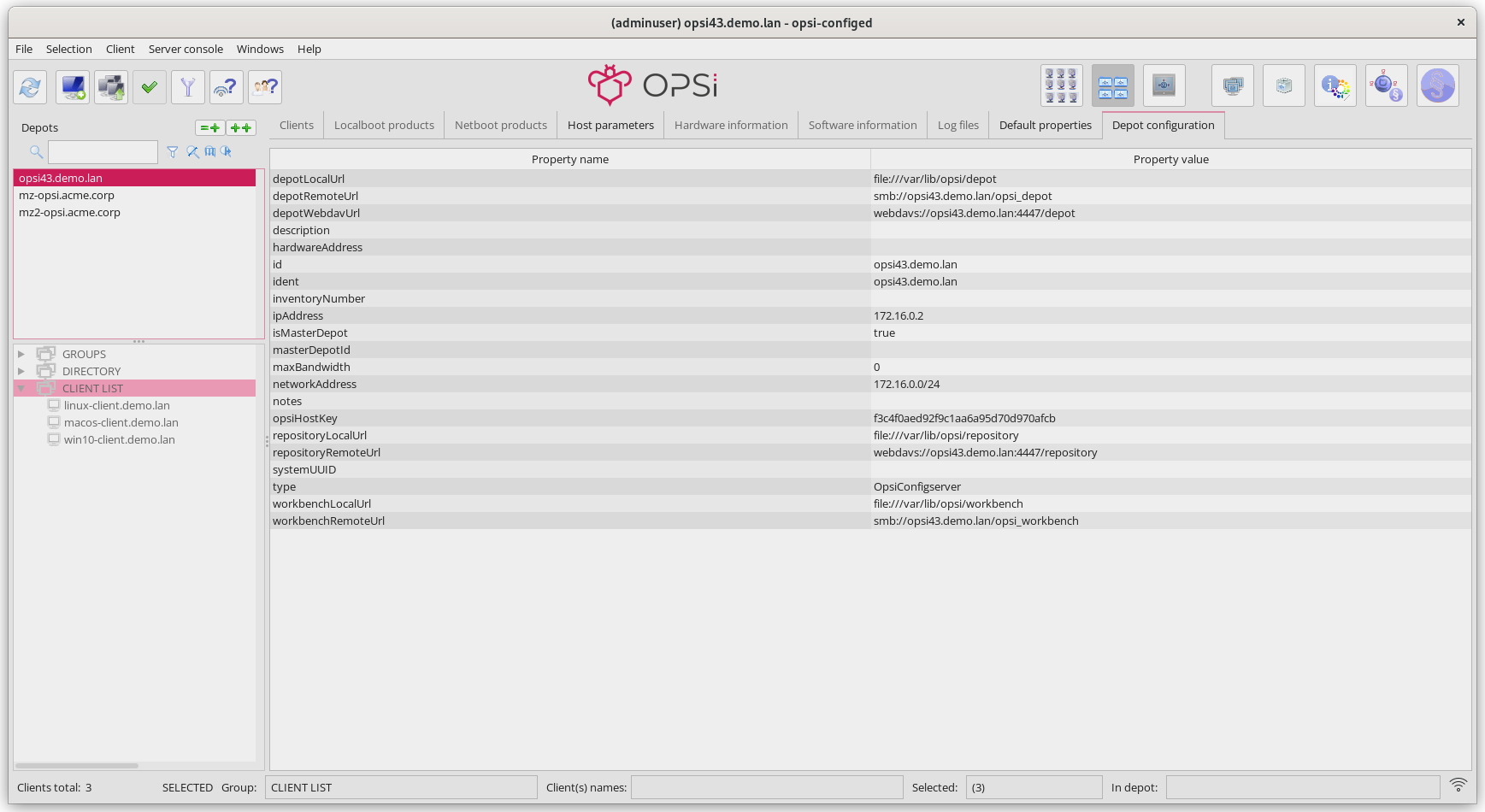Click the depotRemoteUrl value cell
The height and width of the screenshot is (812, 1485).
pos(1171,196)
